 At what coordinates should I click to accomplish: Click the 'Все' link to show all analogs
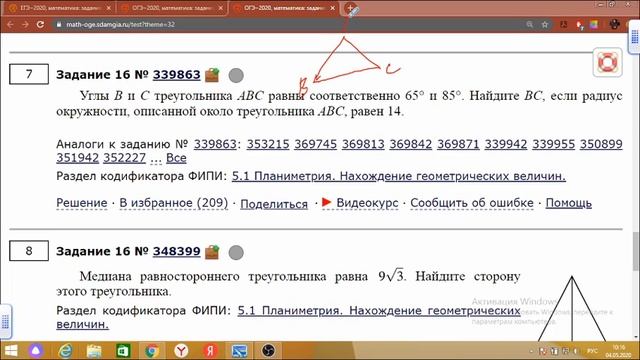(x=176, y=158)
